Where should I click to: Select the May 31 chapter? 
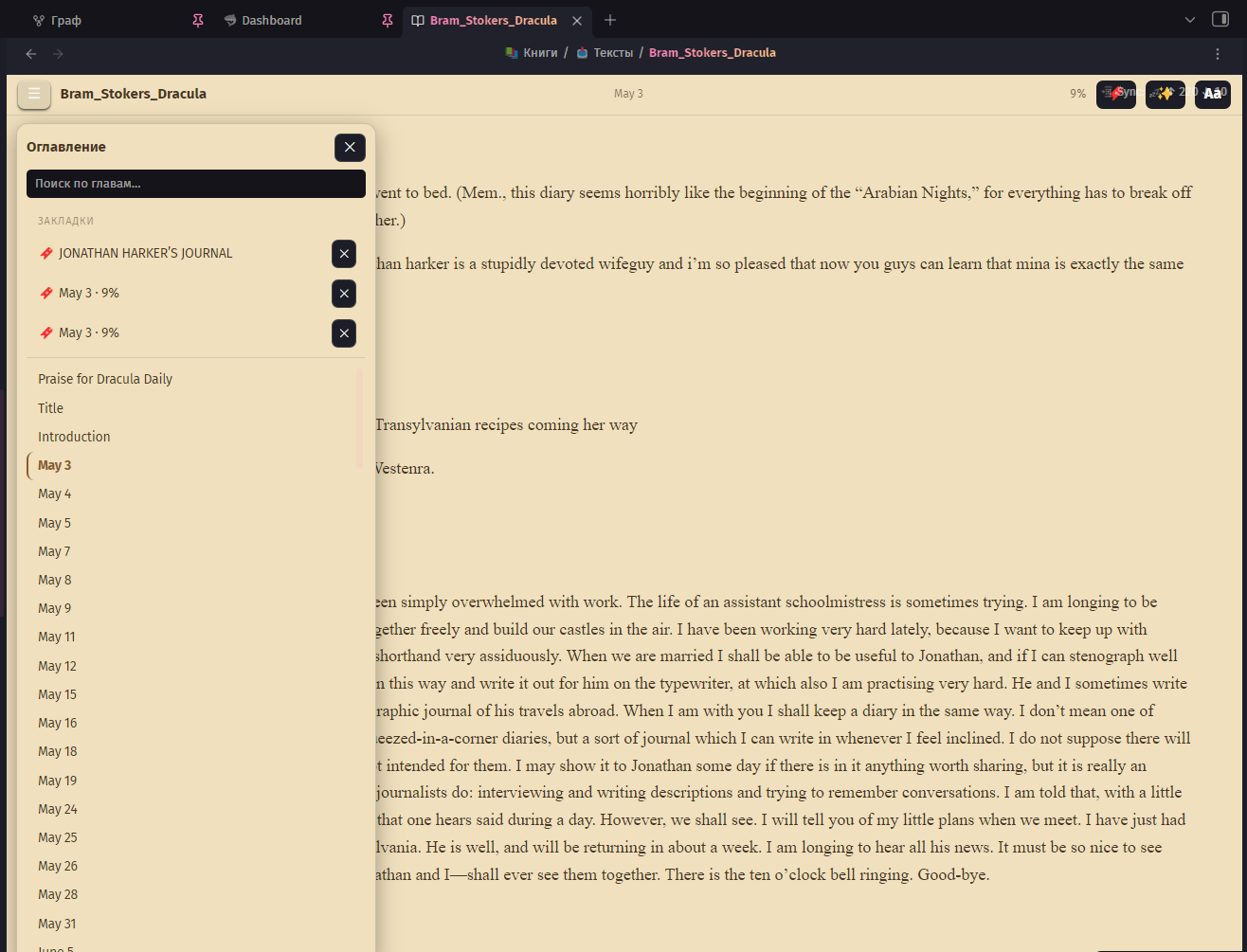57,924
